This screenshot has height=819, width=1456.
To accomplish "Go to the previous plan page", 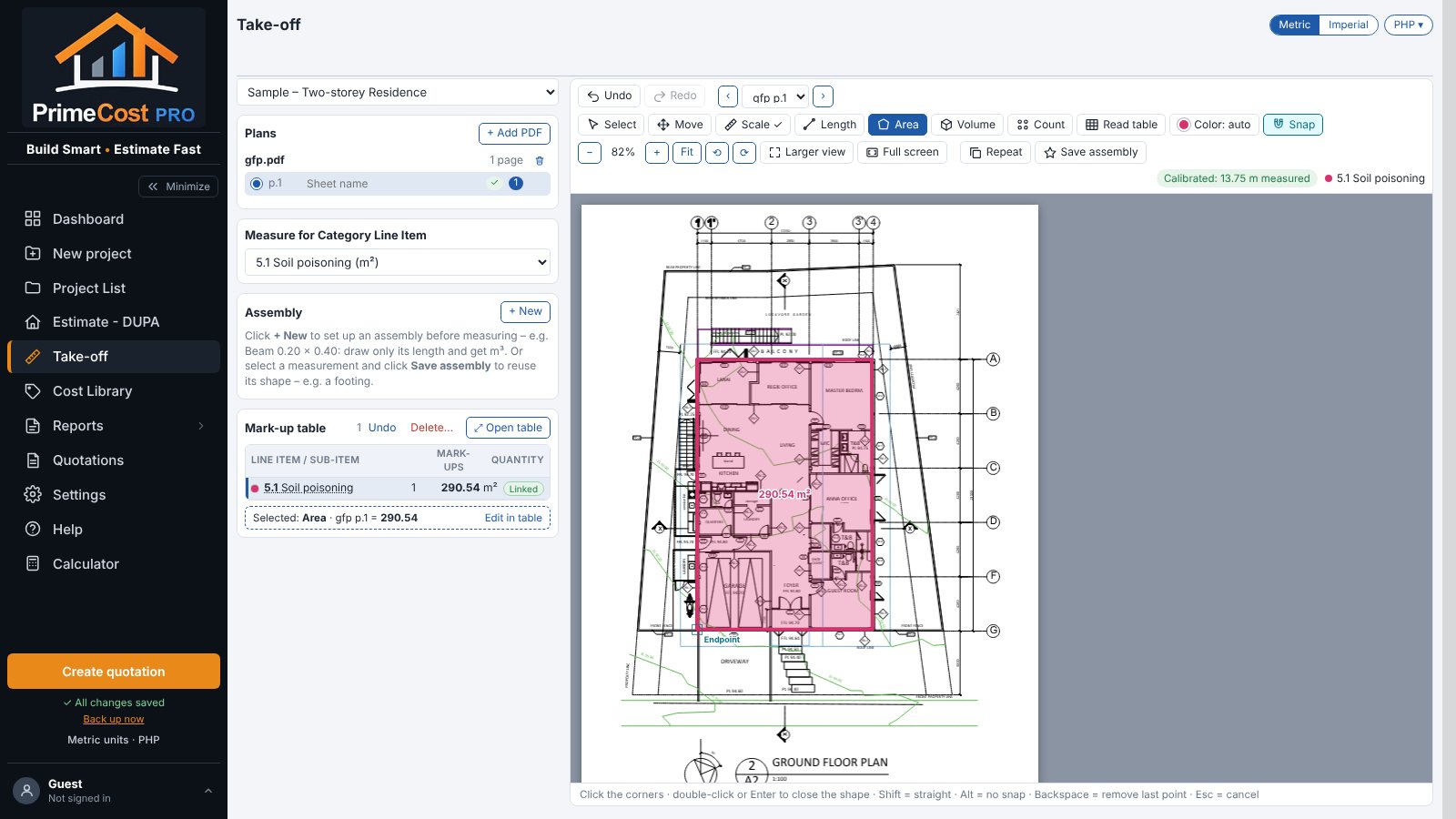I will coord(728,96).
